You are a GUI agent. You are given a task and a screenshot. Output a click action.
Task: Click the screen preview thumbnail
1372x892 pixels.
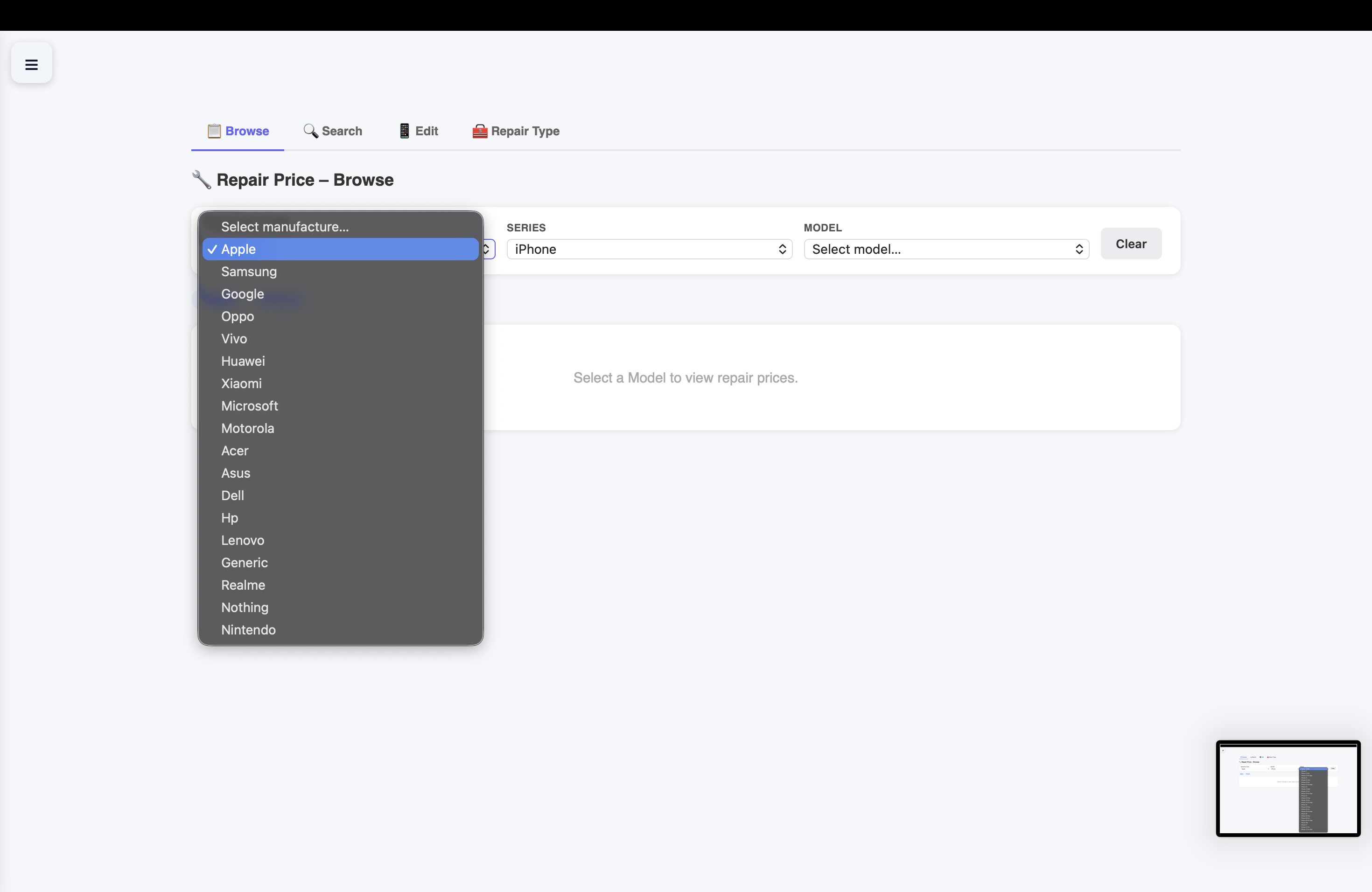pyautogui.click(x=1288, y=789)
